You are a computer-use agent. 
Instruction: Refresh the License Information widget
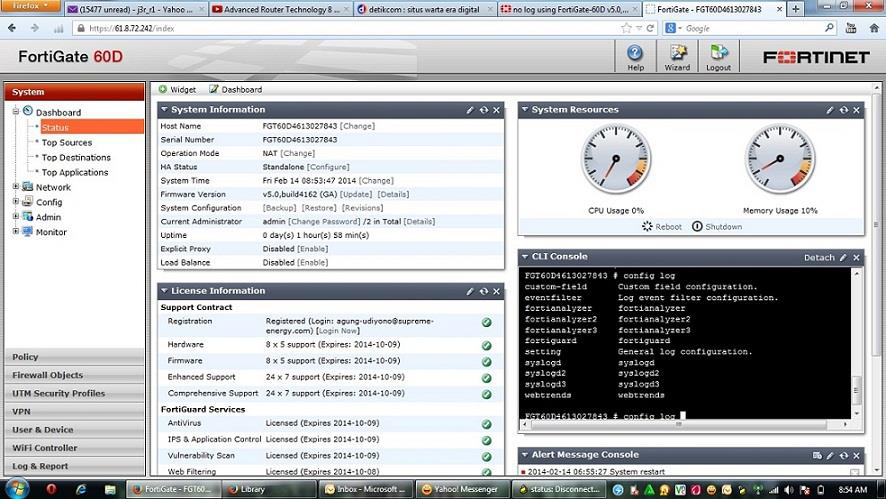click(x=484, y=291)
